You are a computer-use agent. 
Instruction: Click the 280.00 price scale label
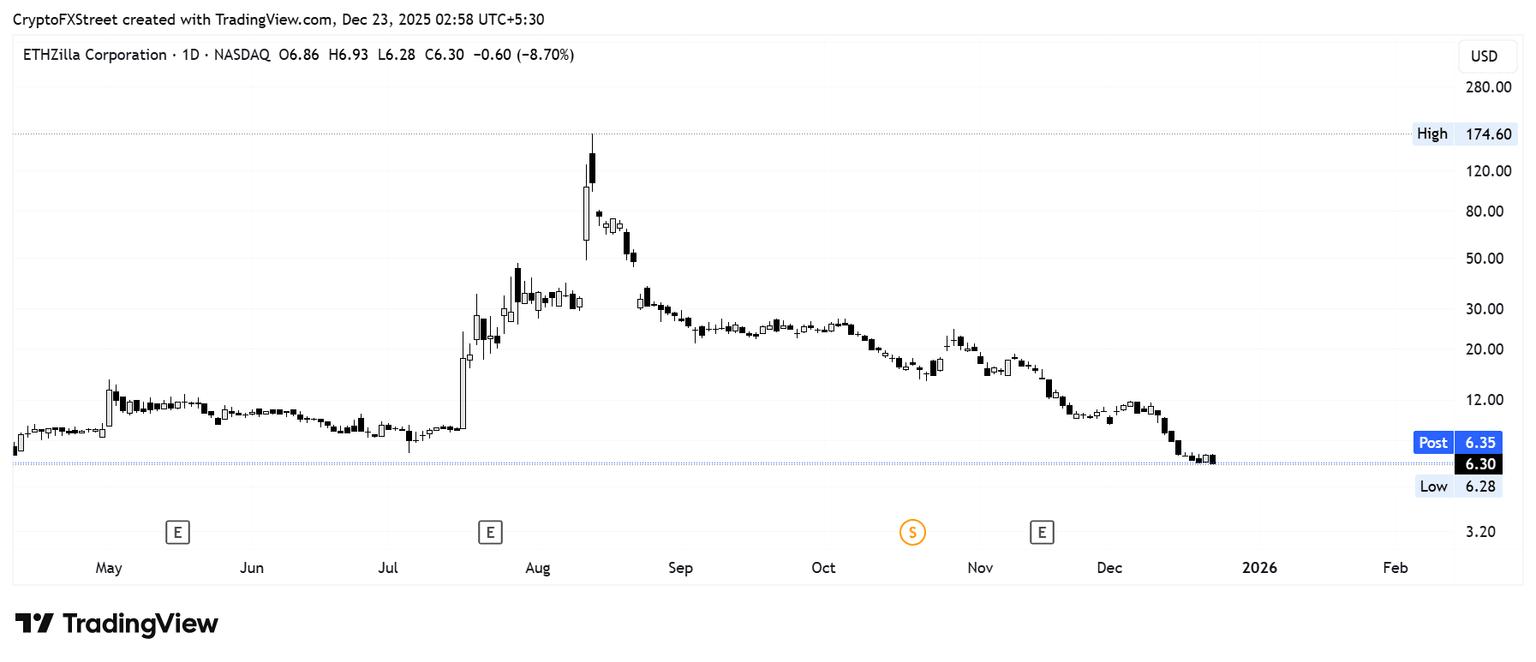point(1488,87)
